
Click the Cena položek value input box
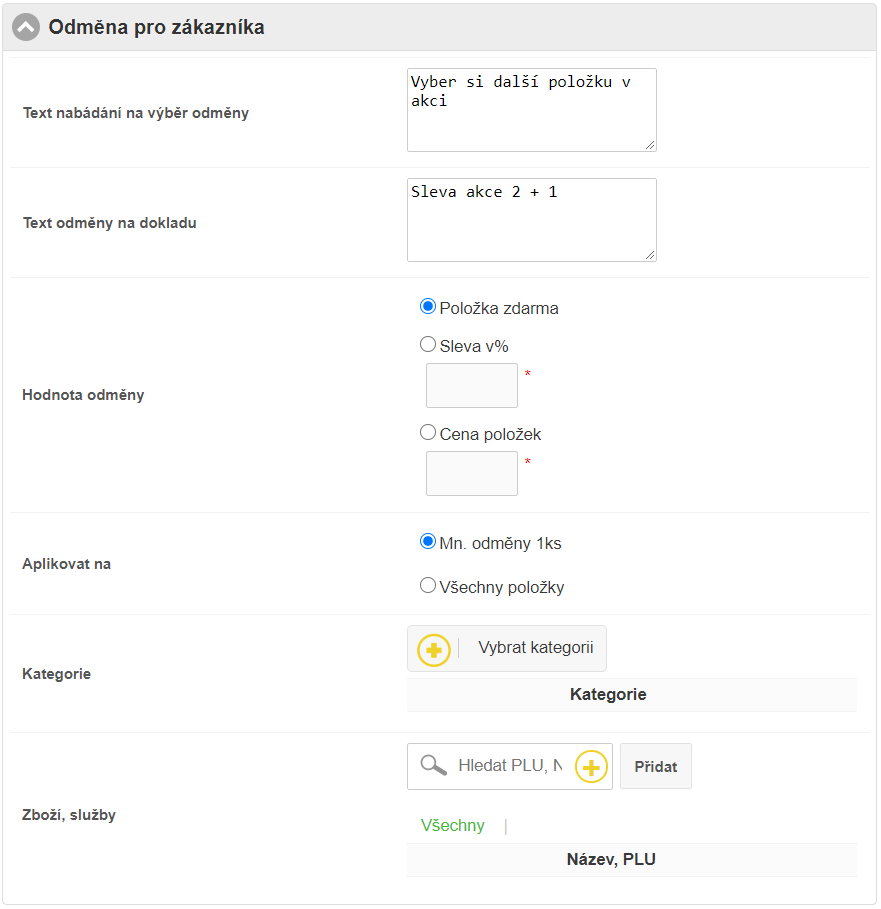click(472, 474)
